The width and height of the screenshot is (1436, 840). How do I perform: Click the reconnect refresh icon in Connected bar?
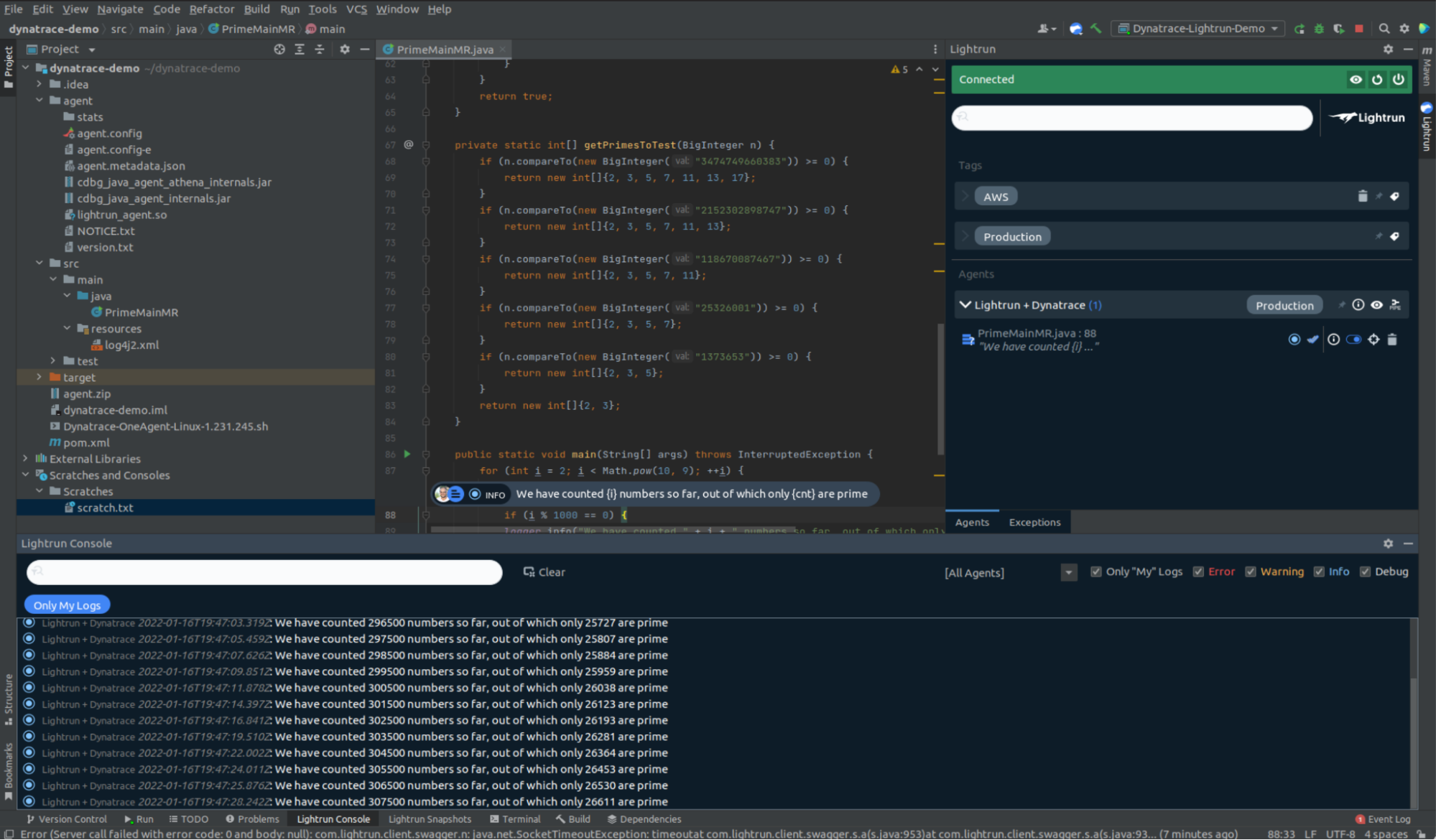[1376, 80]
